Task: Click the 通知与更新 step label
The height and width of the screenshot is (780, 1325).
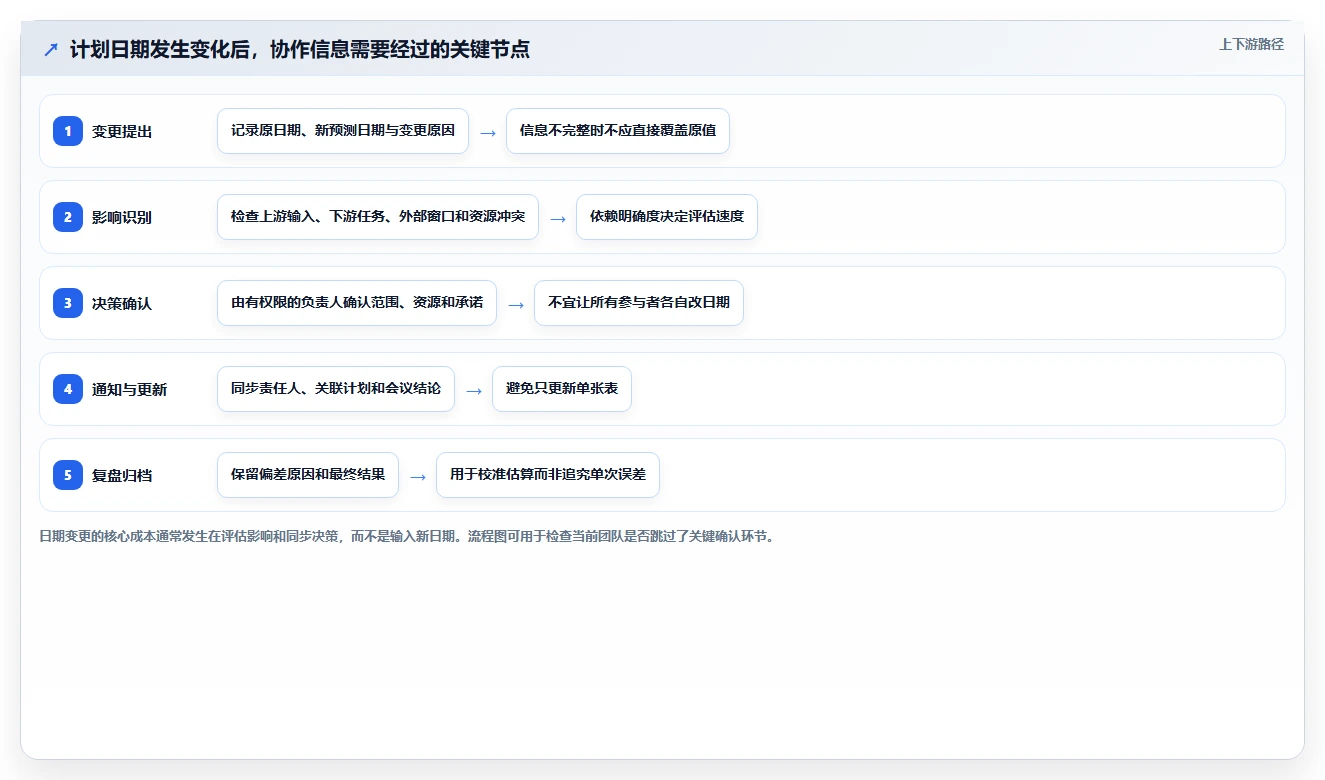Action: point(130,389)
